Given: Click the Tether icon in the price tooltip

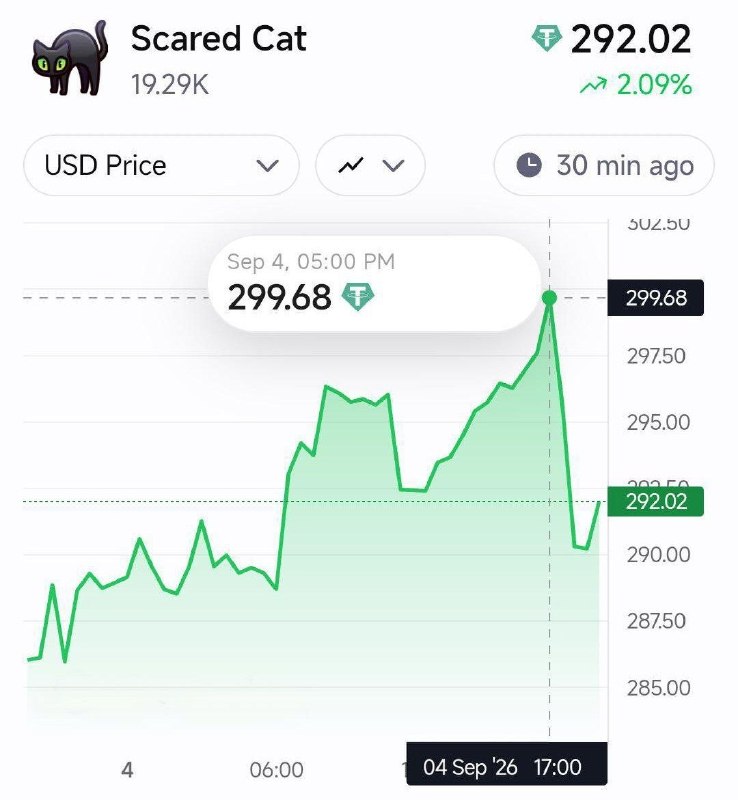Looking at the screenshot, I should click(357, 297).
